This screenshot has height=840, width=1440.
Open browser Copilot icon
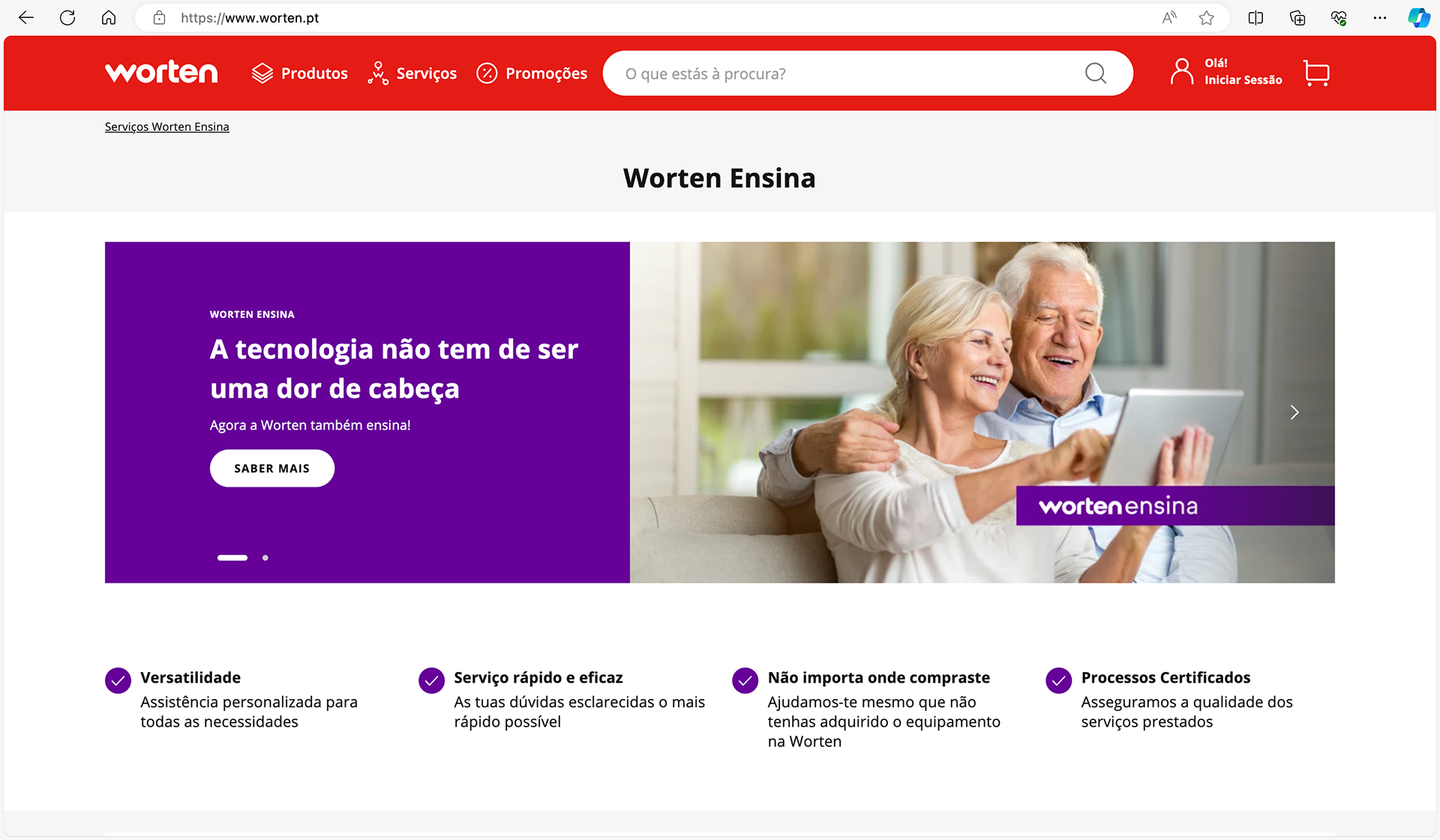pyautogui.click(x=1418, y=18)
